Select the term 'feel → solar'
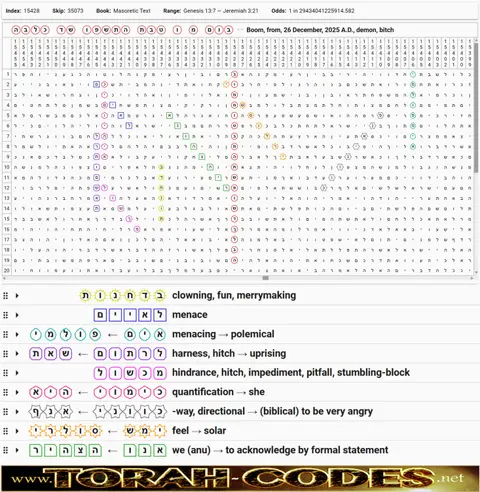 coord(199,431)
